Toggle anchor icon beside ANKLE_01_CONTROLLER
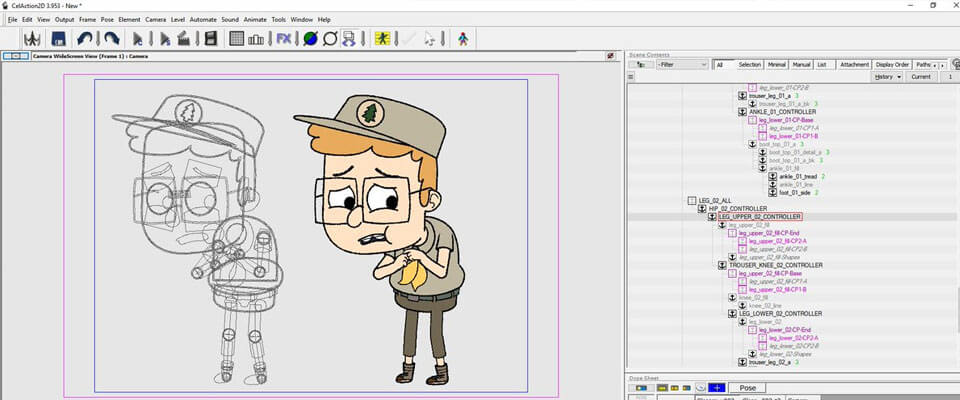 point(742,112)
